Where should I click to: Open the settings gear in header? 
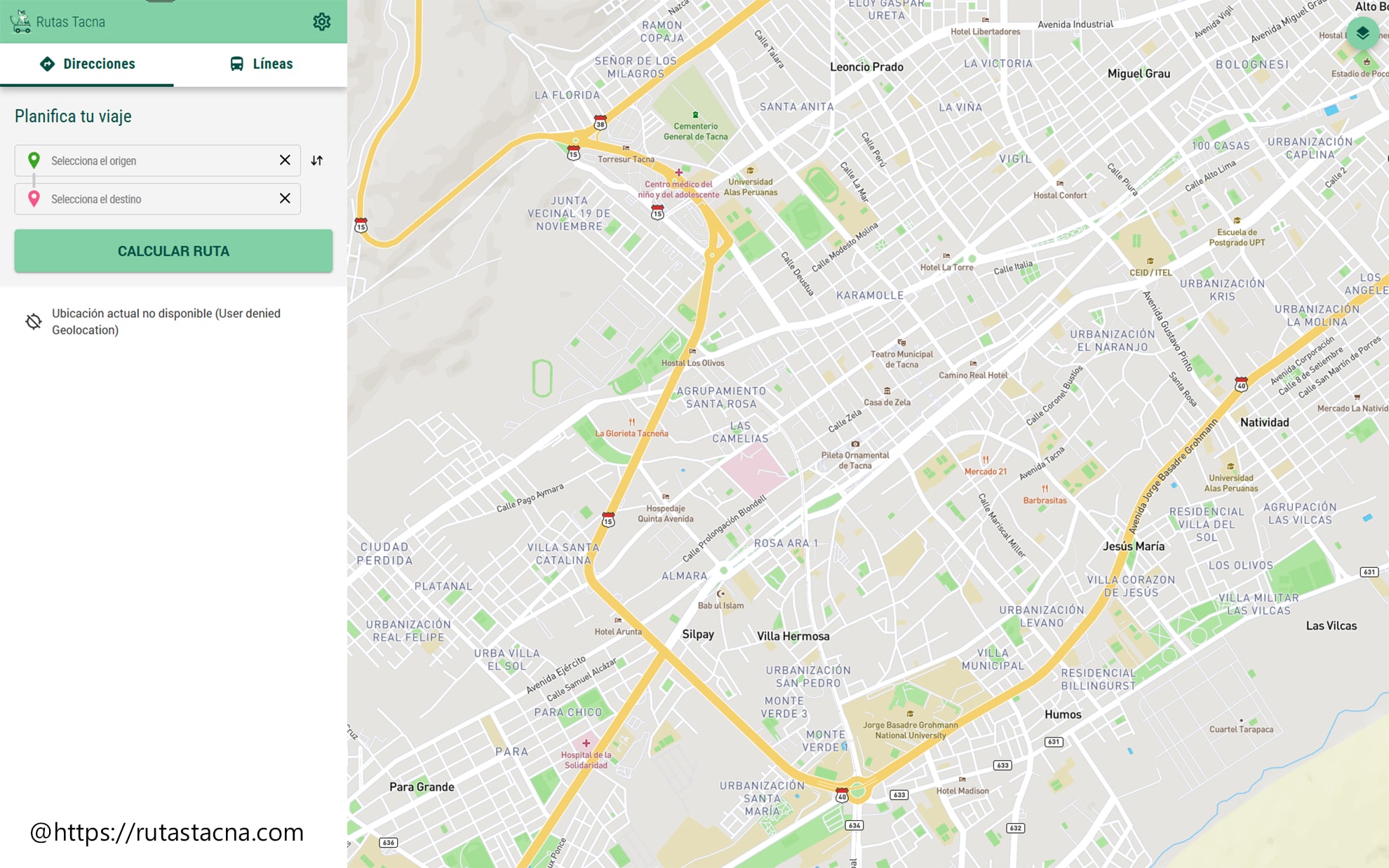(x=321, y=22)
